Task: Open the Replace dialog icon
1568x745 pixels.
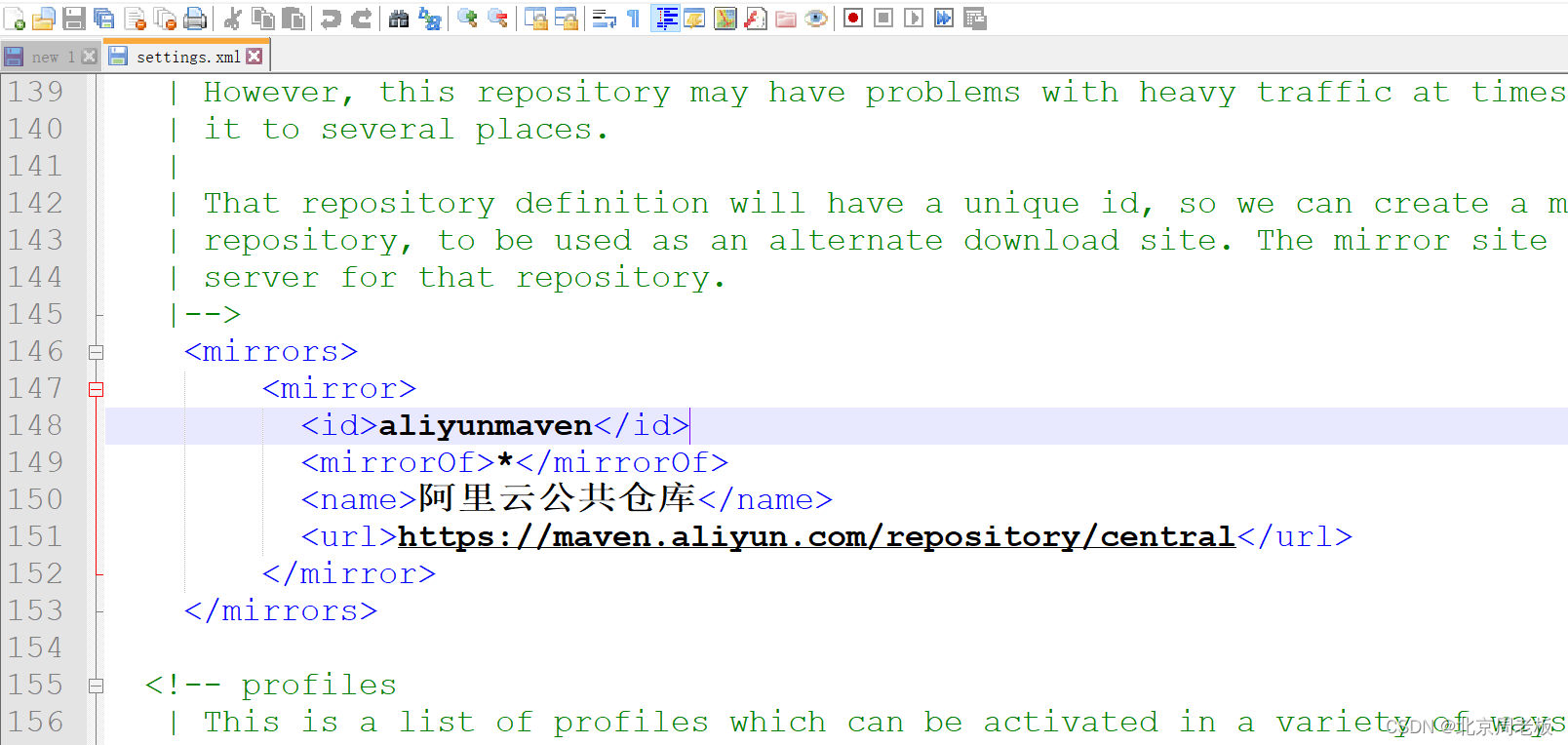Action: point(429,19)
